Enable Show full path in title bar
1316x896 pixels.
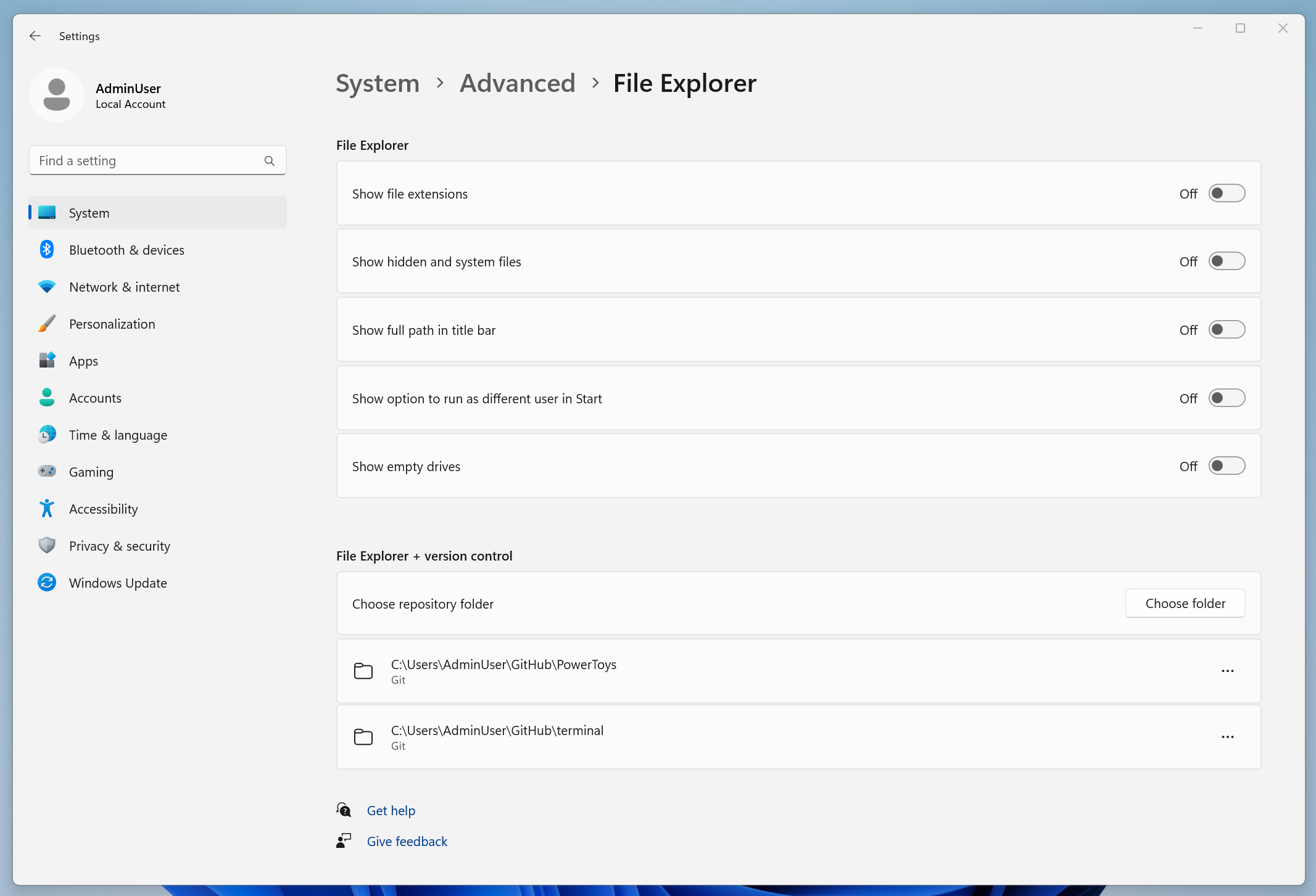(x=1227, y=329)
